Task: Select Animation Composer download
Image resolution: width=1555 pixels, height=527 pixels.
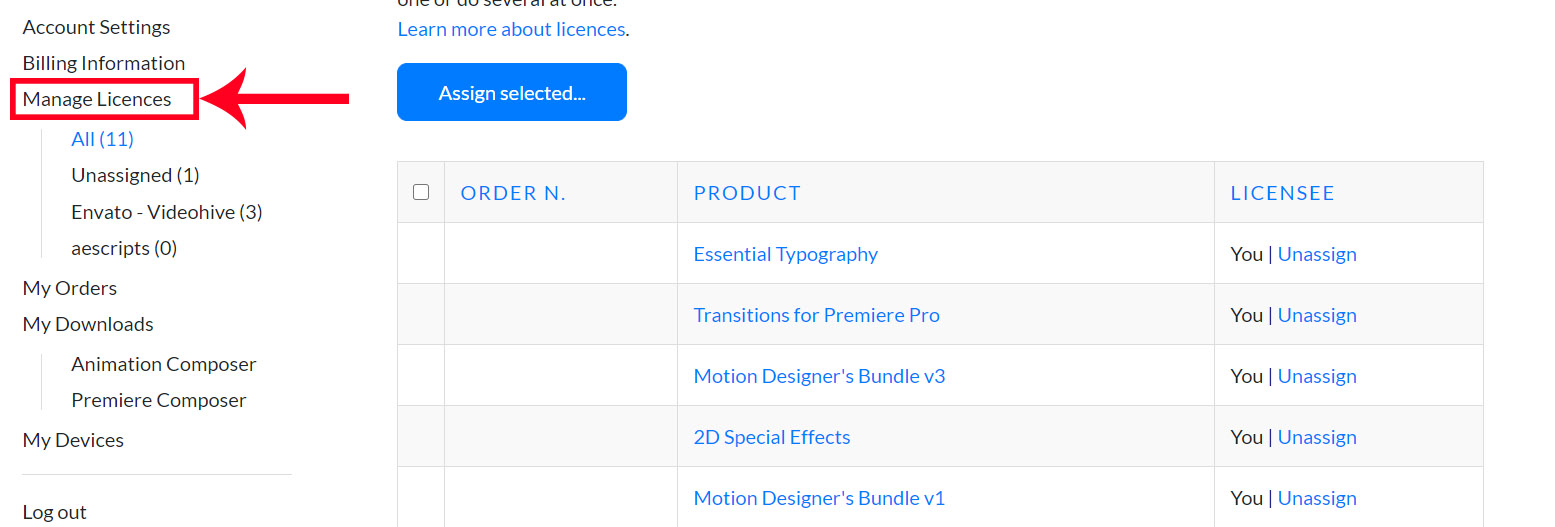Action: pos(164,364)
